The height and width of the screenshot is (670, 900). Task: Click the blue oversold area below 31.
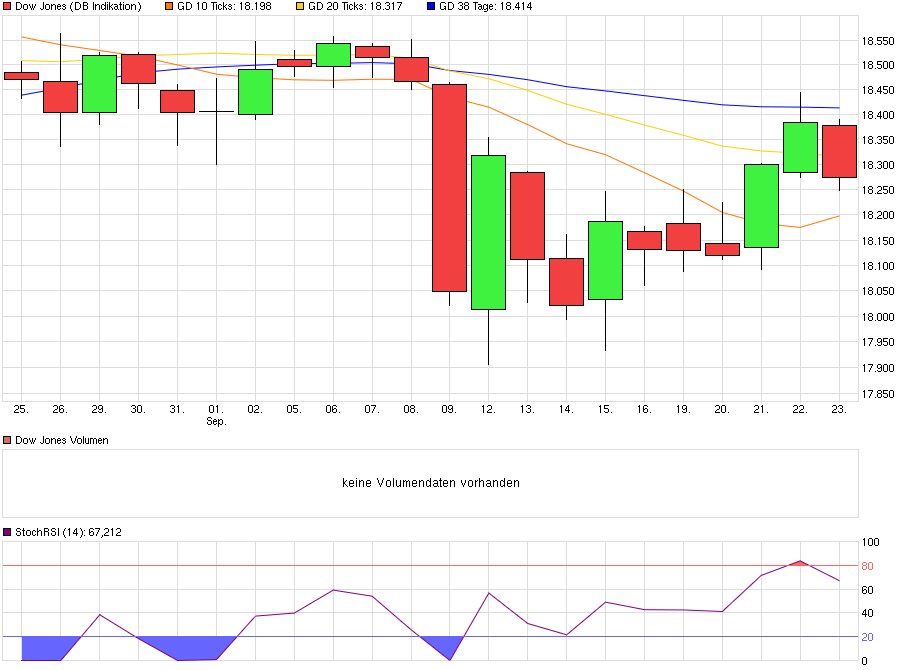coord(185,649)
